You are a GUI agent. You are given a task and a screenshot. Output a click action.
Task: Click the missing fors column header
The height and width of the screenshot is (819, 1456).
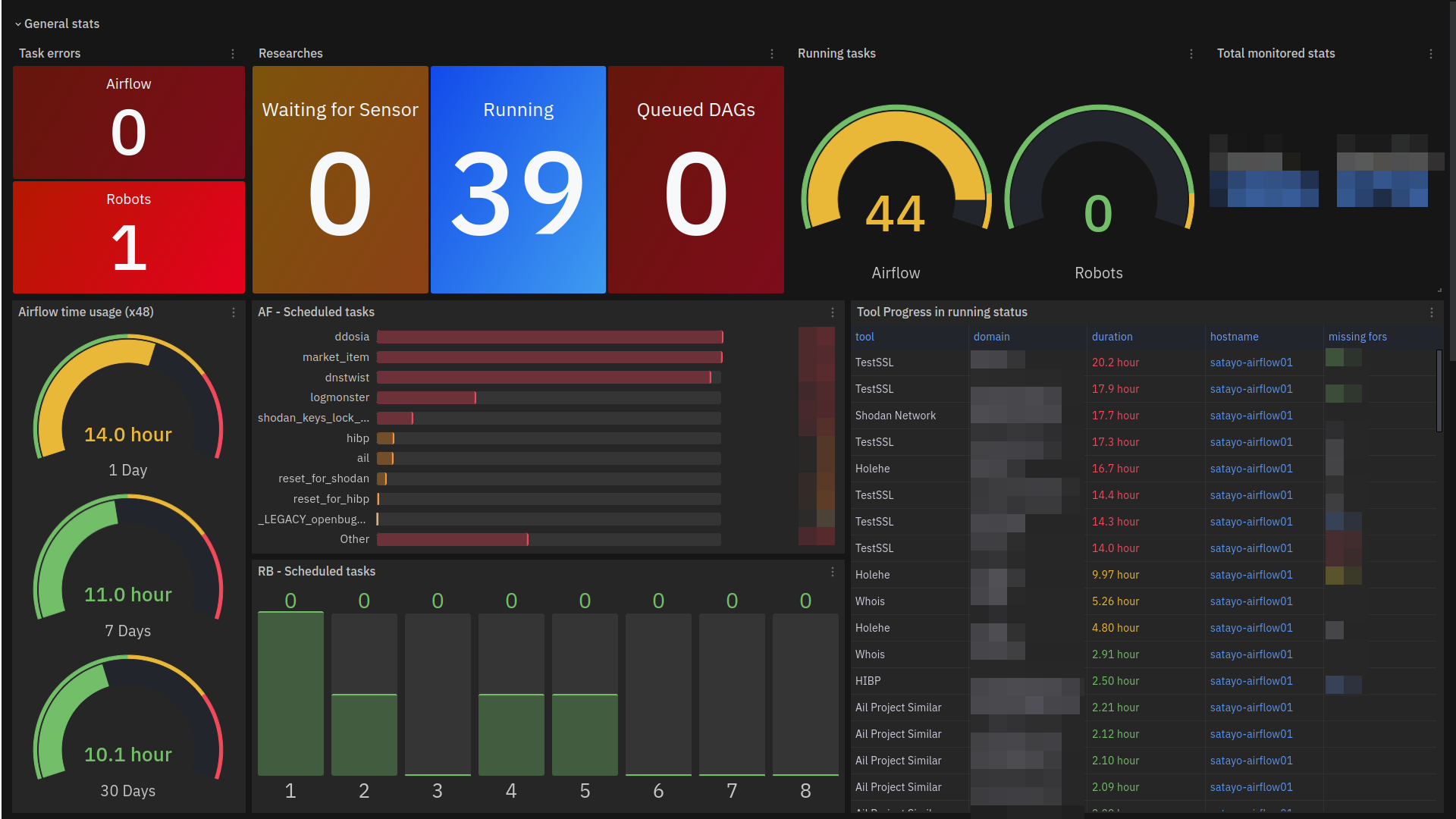coord(1357,337)
